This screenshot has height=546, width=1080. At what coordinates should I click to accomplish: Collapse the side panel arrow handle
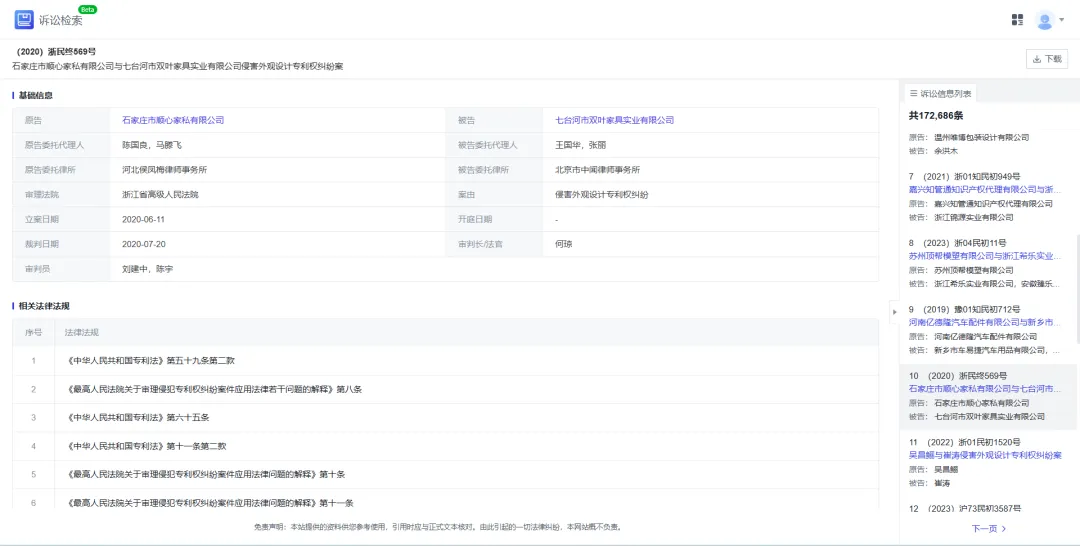click(x=895, y=312)
